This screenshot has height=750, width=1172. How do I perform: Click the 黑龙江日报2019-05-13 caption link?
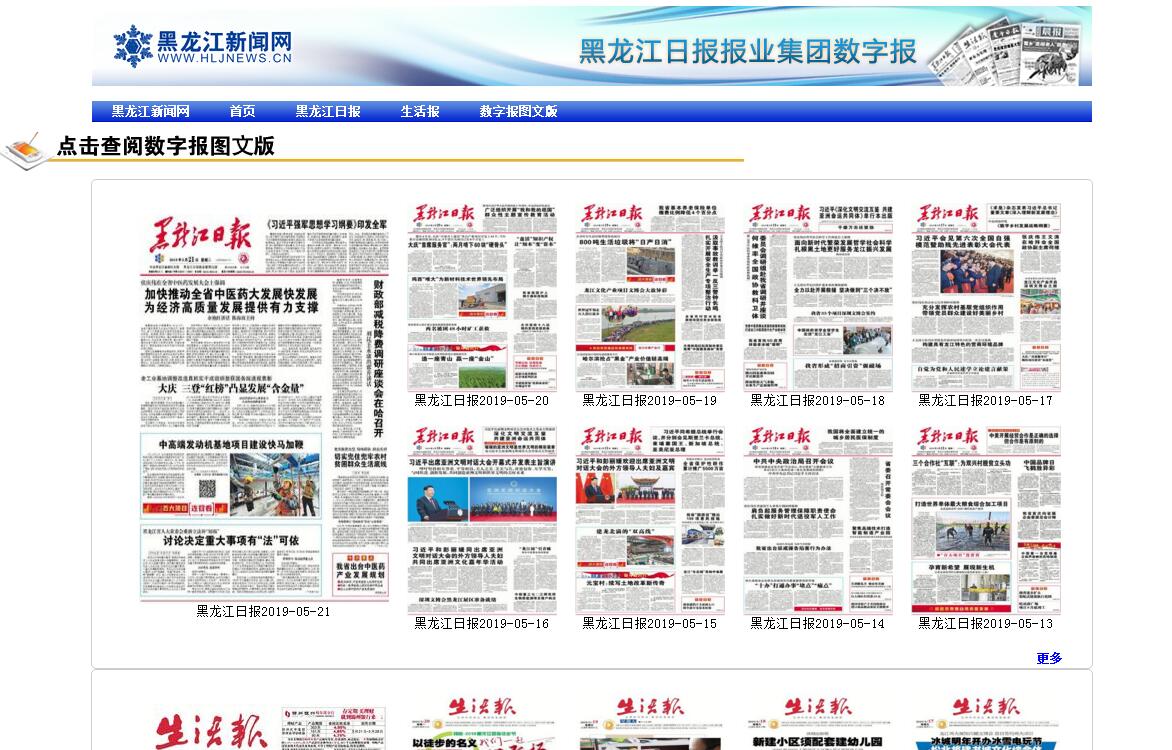click(x=986, y=623)
